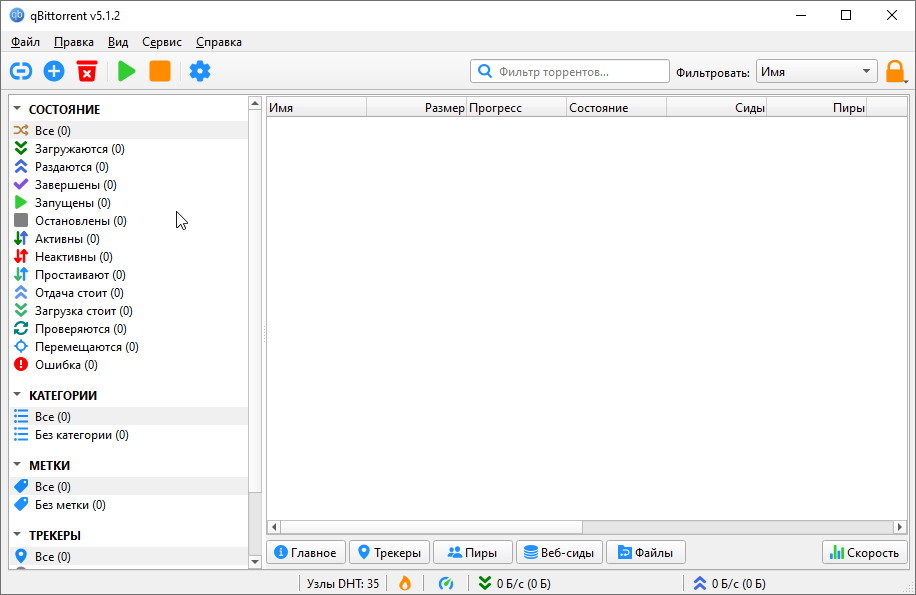Image resolution: width=916 pixels, height=595 pixels.
Task: Click the flame connection status icon
Action: click(x=405, y=583)
